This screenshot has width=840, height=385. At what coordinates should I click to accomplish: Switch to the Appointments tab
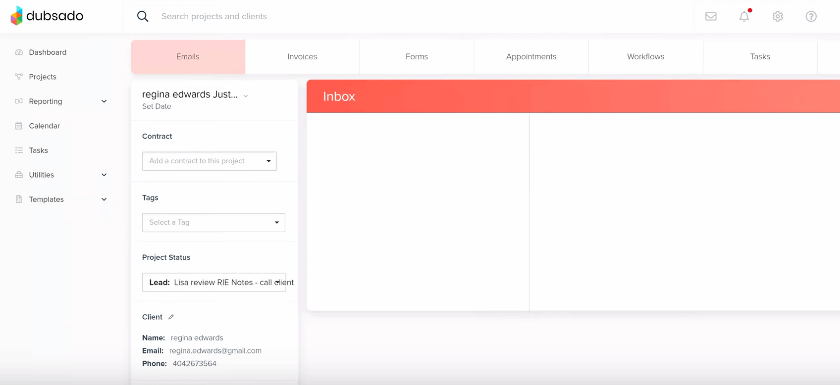point(531,57)
